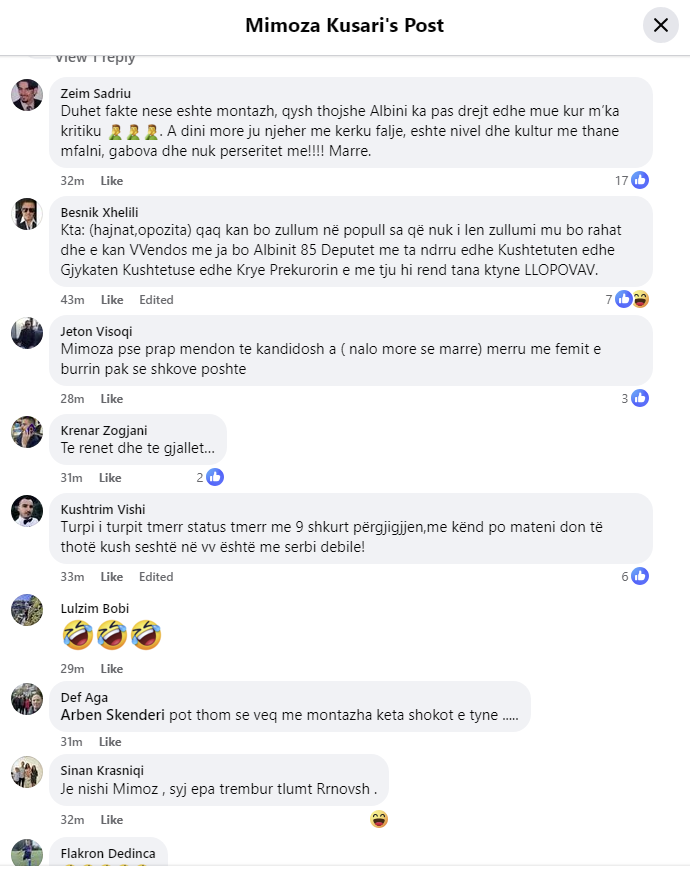The image size is (690, 873).
Task: Show edit history on Besnik Xhelili's comment
Action: point(156,300)
